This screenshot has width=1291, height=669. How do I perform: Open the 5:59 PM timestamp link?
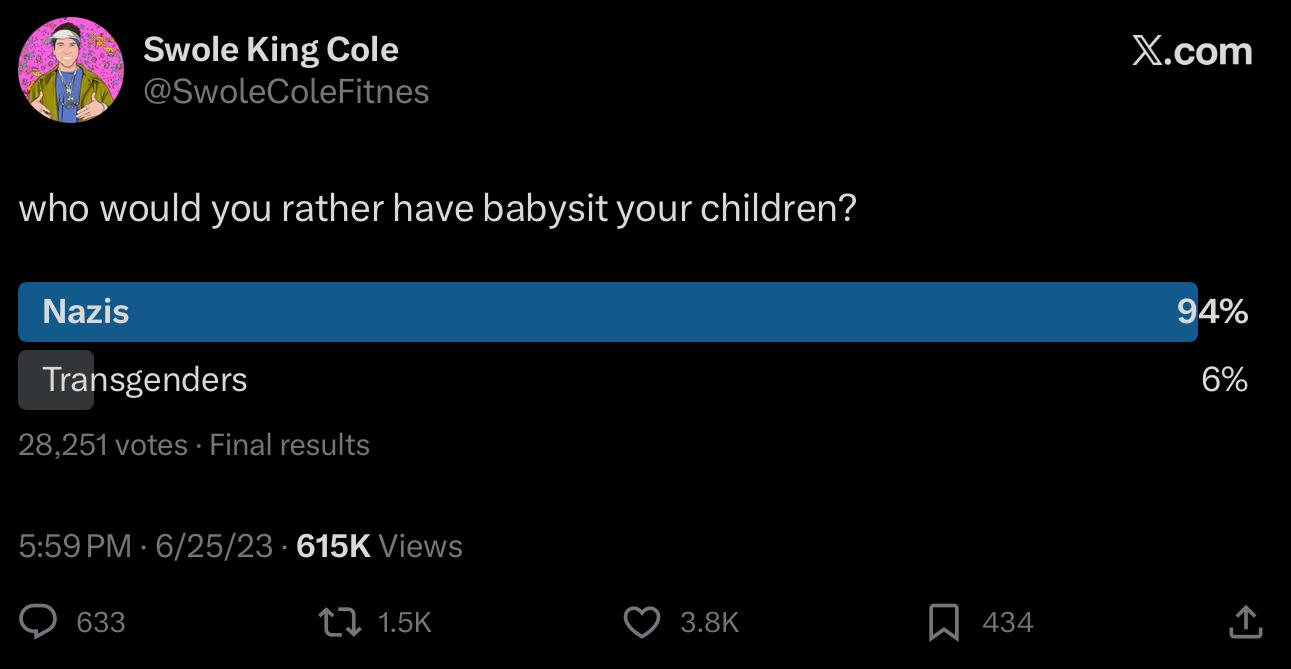tap(75, 546)
